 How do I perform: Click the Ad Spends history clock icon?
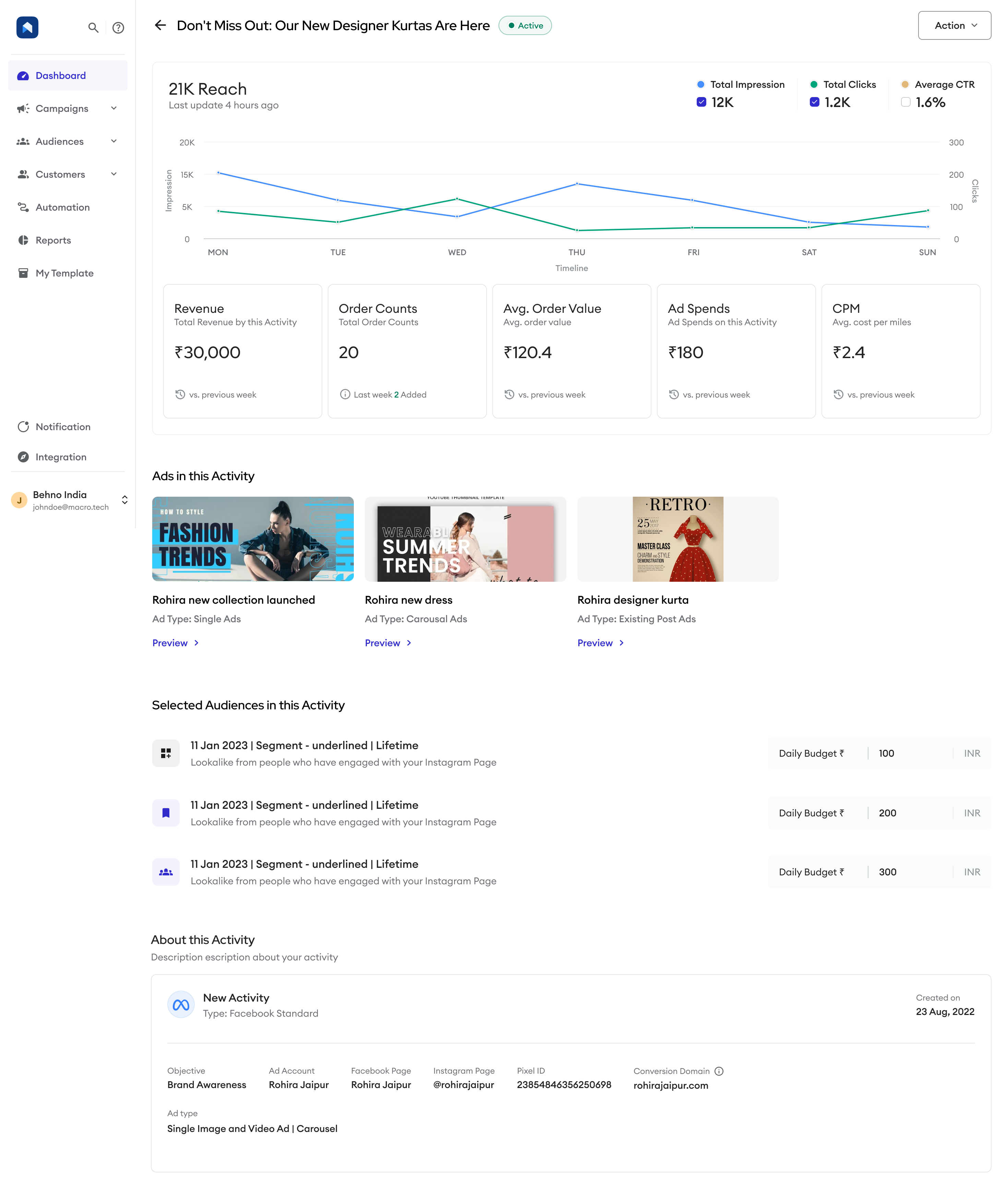pyautogui.click(x=674, y=394)
